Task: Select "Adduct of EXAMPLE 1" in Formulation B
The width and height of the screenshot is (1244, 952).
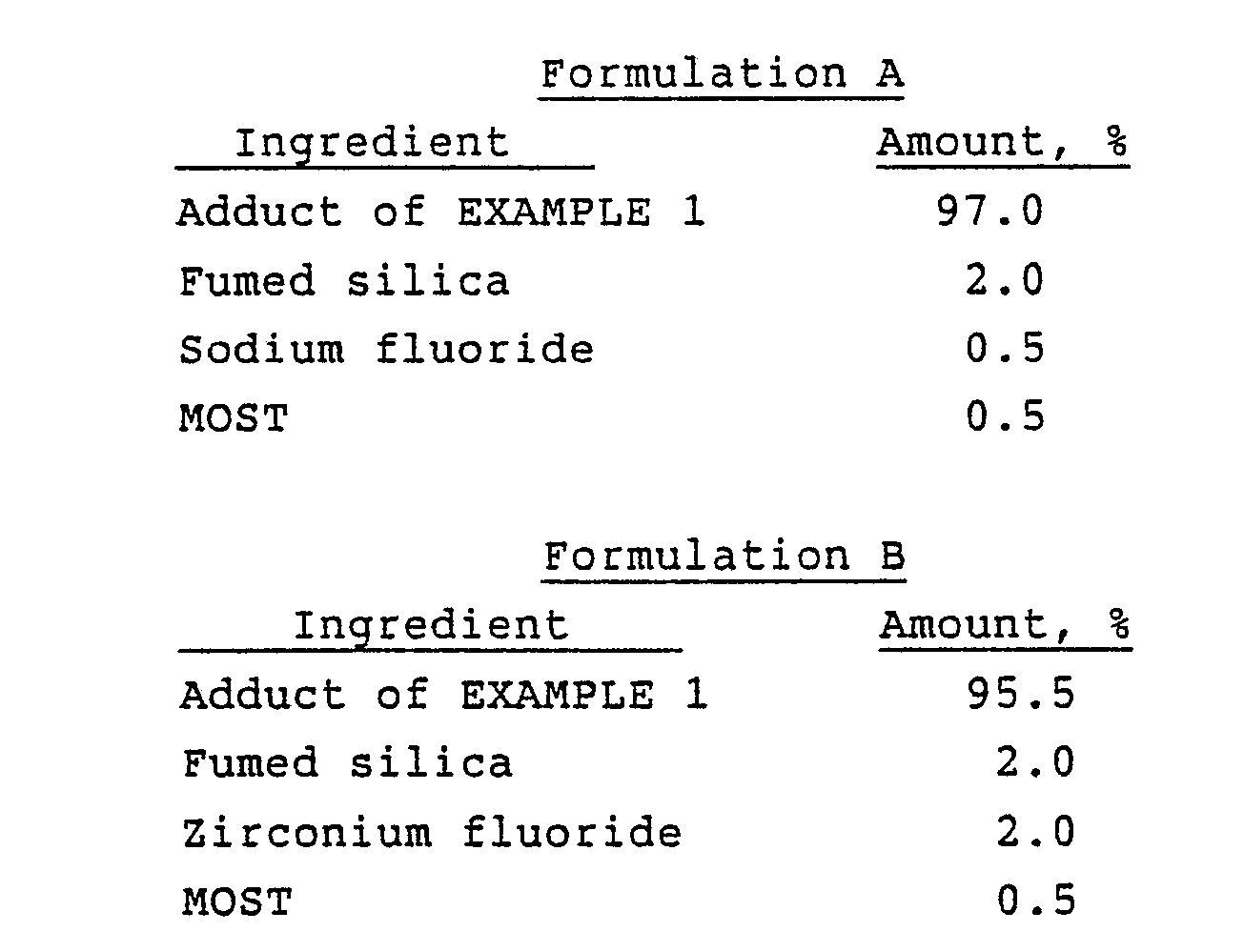Action: pyautogui.click(x=444, y=695)
